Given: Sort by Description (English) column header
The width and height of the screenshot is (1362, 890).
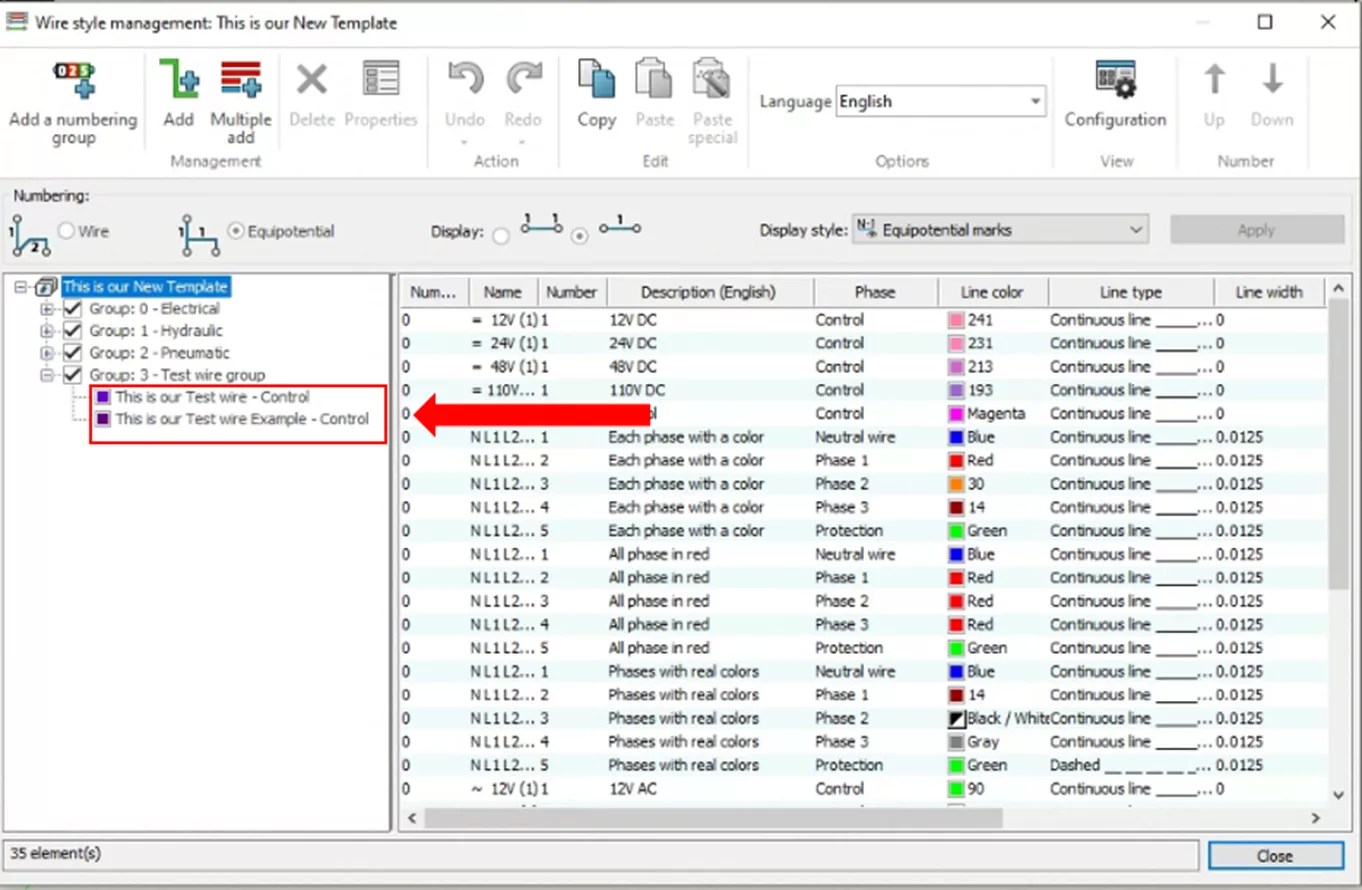Looking at the screenshot, I should click(x=709, y=292).
